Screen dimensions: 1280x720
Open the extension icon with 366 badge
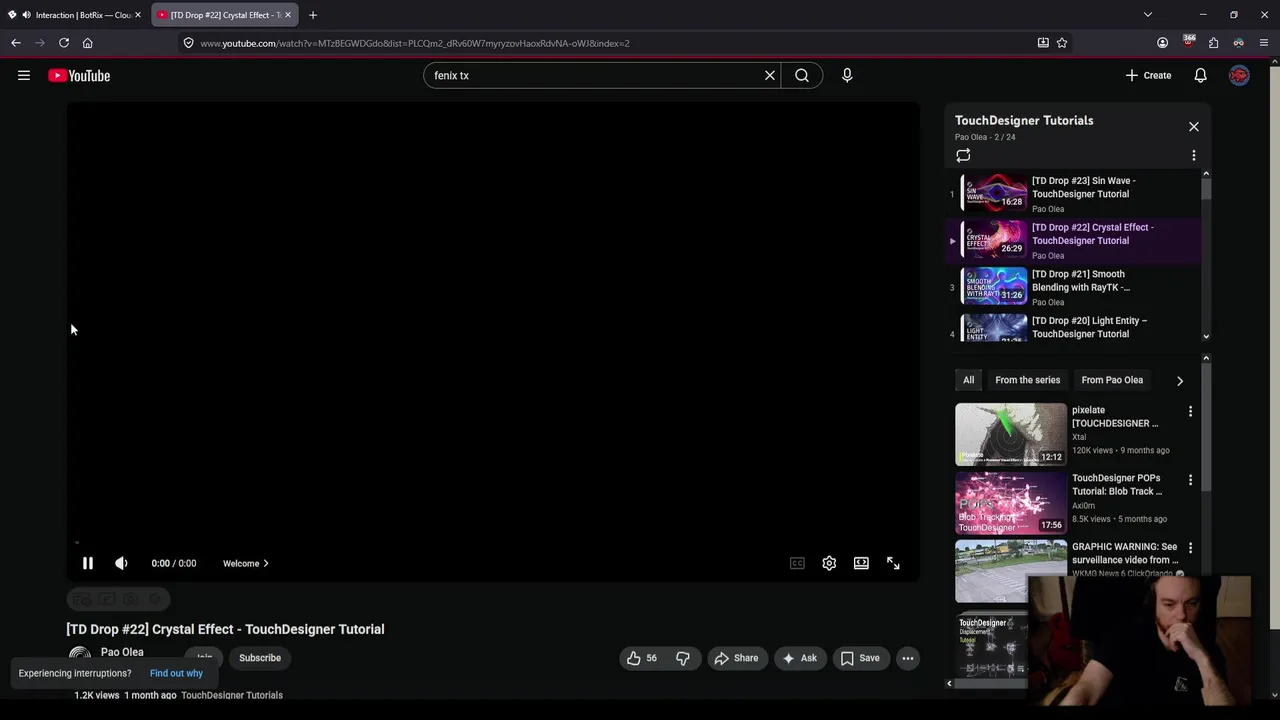[1188, 41]
